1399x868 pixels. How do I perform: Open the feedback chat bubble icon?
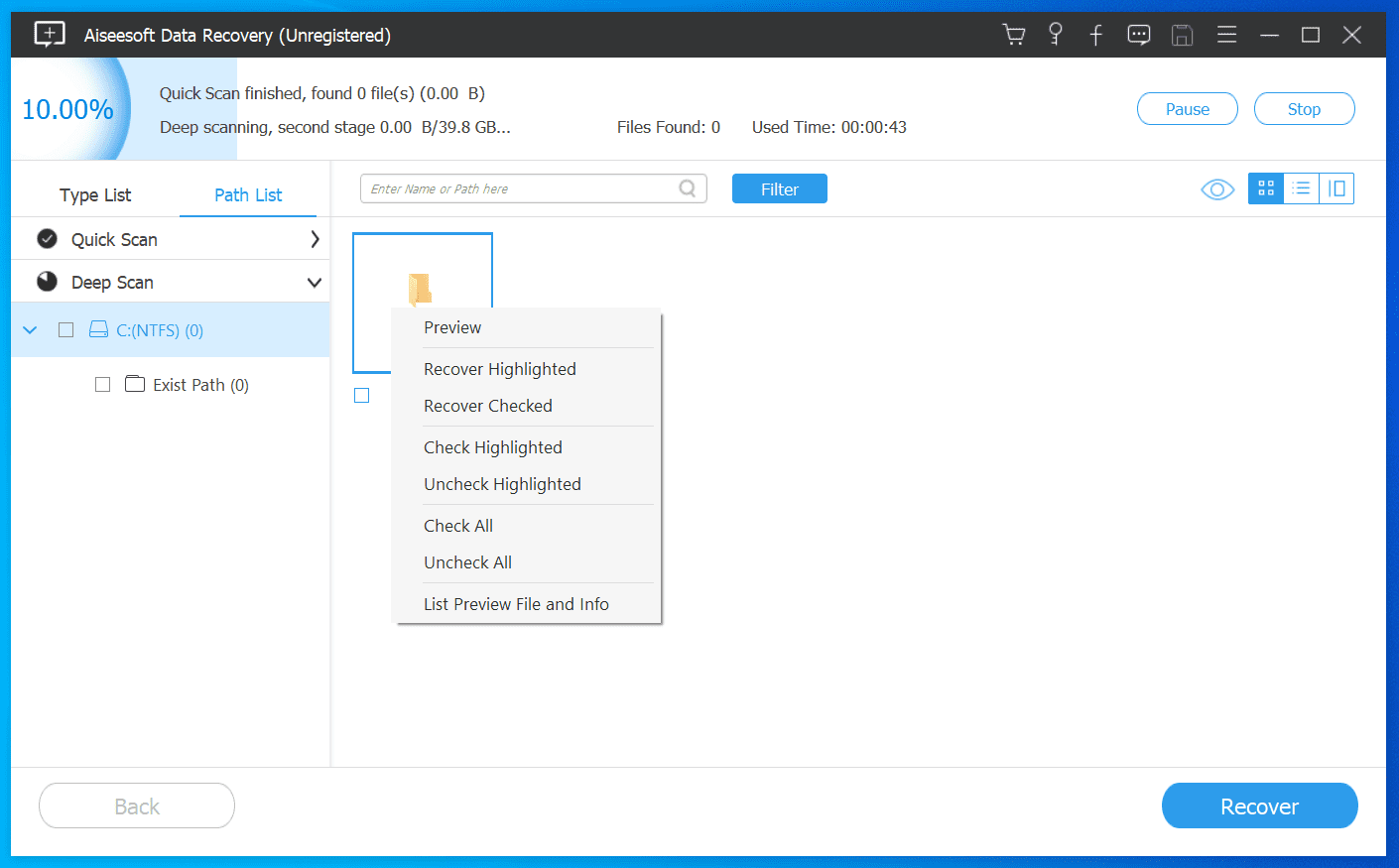coord(1139,35)
